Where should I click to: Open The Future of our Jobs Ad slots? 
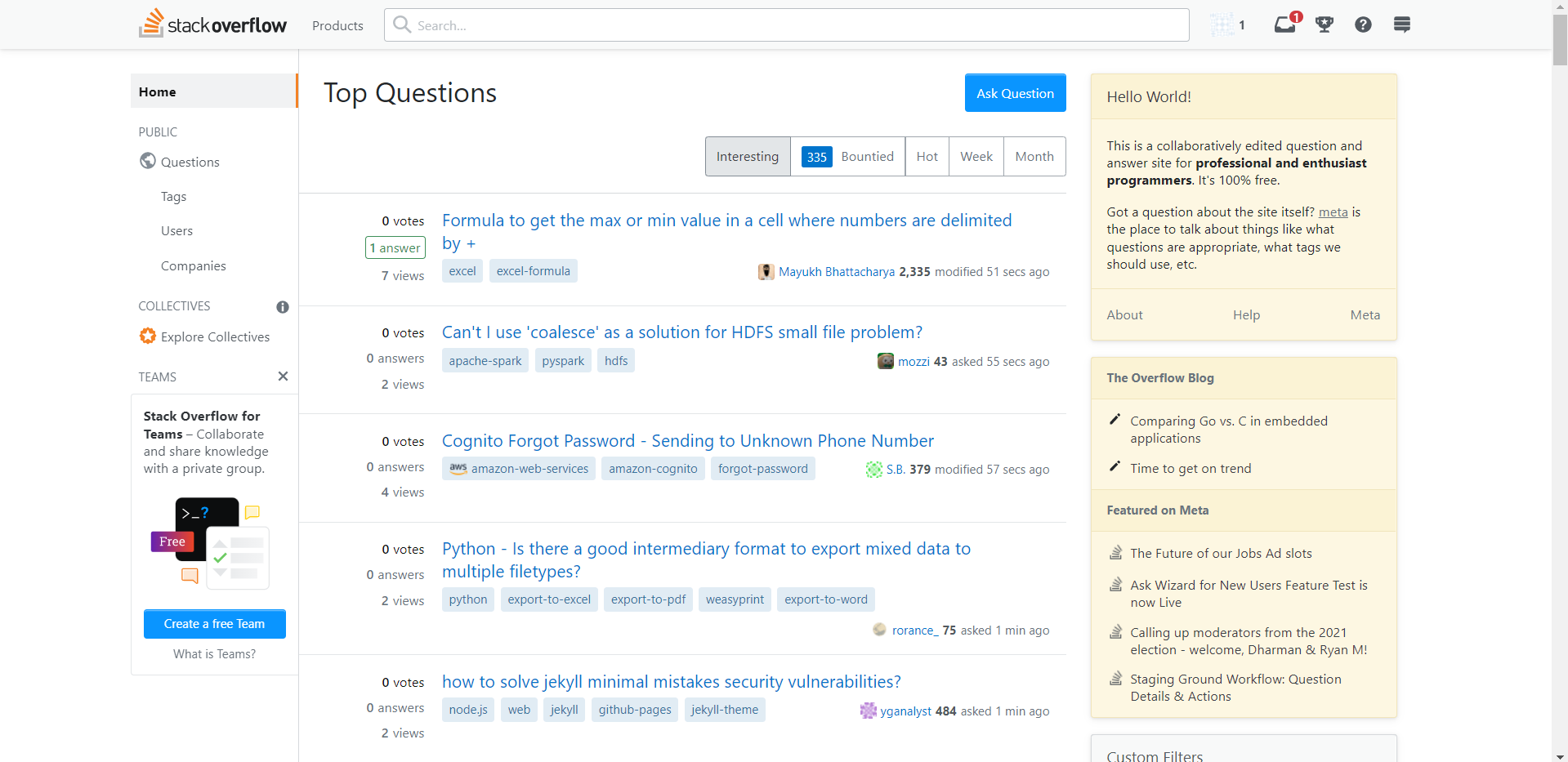click(1221, 553)
